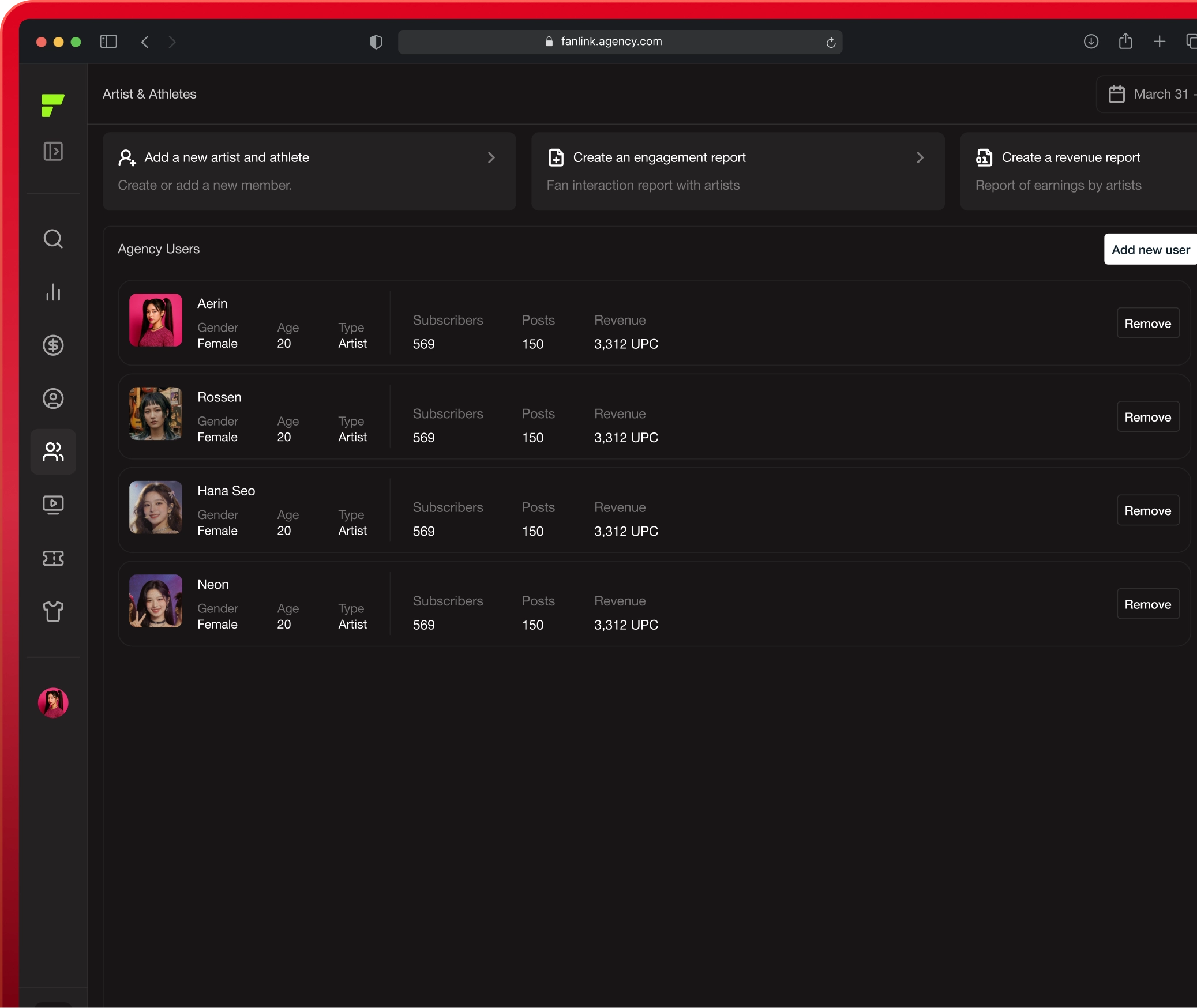Open Hana Seo's profile photo

[156, 507]
